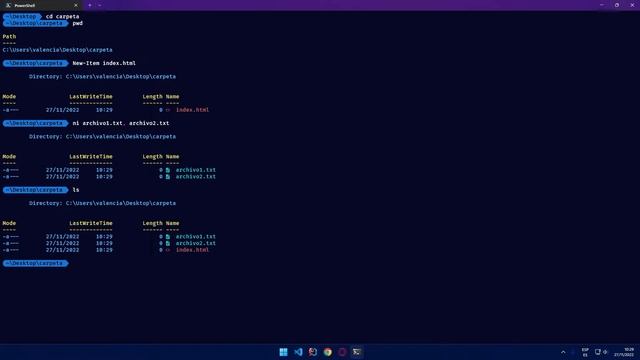Screen dimensions: 640x360
Task: Click the Terminal icon in the taskbar
Action: pos(357,352)
